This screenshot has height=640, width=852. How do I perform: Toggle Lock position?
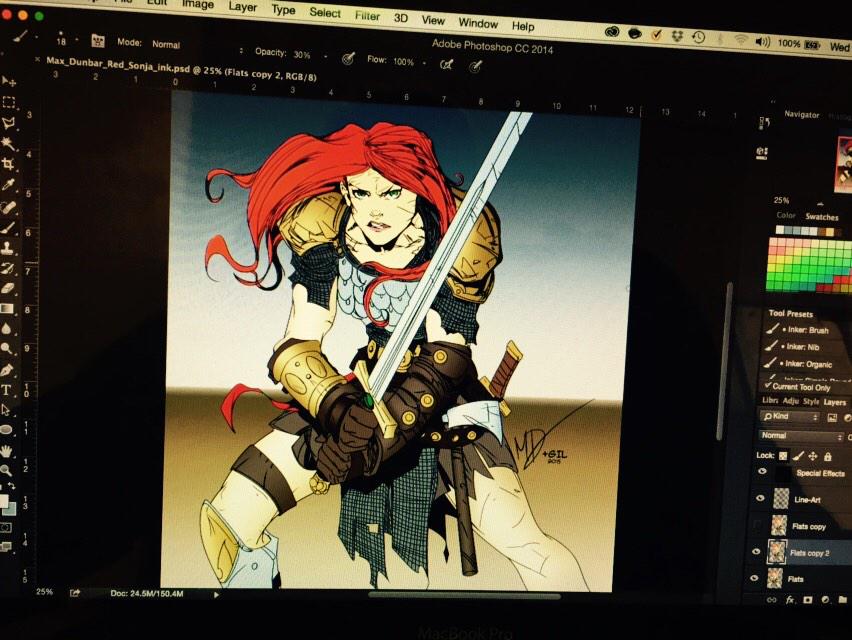point(813,456)
